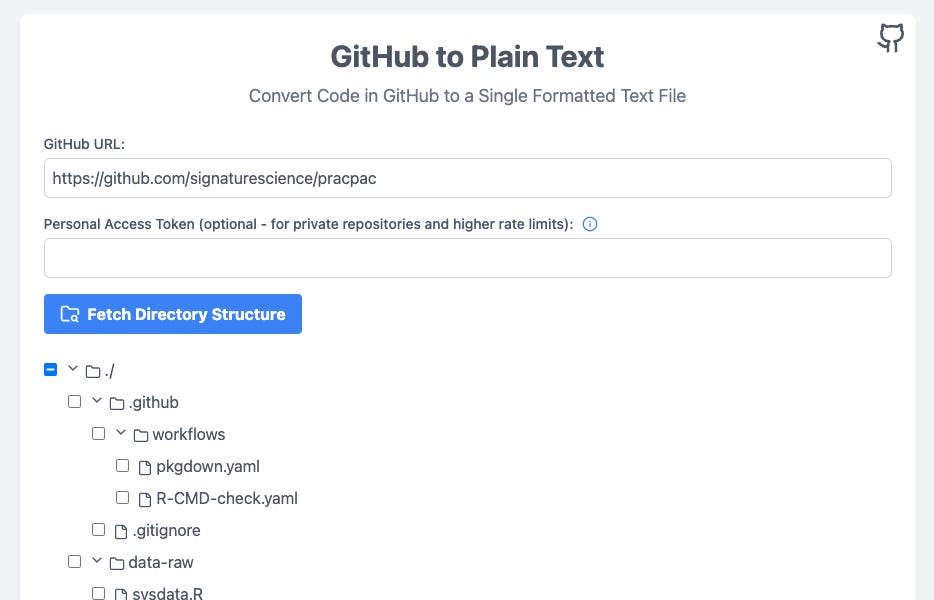Collapse the 'data-raw' tree branch

(96, 561)
